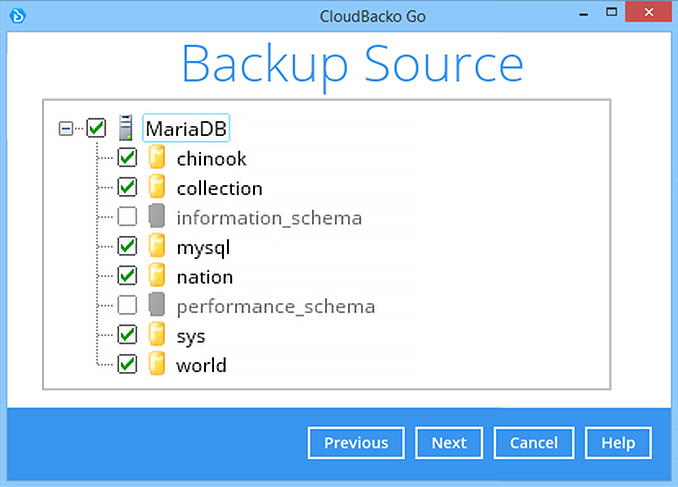This screenshot has height=487, width=678.
Task: Minimize the CloudBacko Go window
Action: (x=584, y=14)
